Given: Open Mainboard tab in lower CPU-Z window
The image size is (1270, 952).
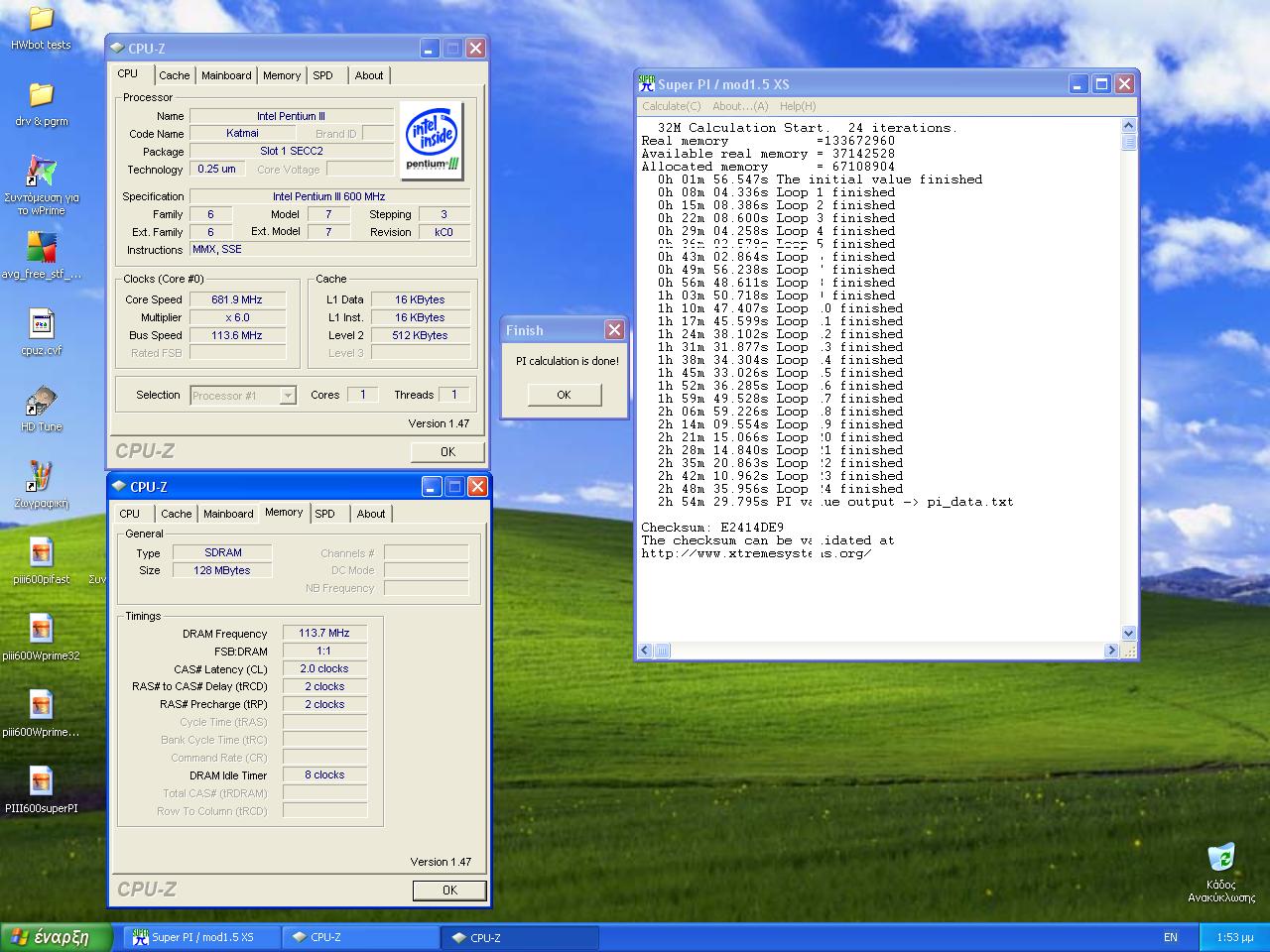Looking at the screenshot, I should click(x=228, y=514).
